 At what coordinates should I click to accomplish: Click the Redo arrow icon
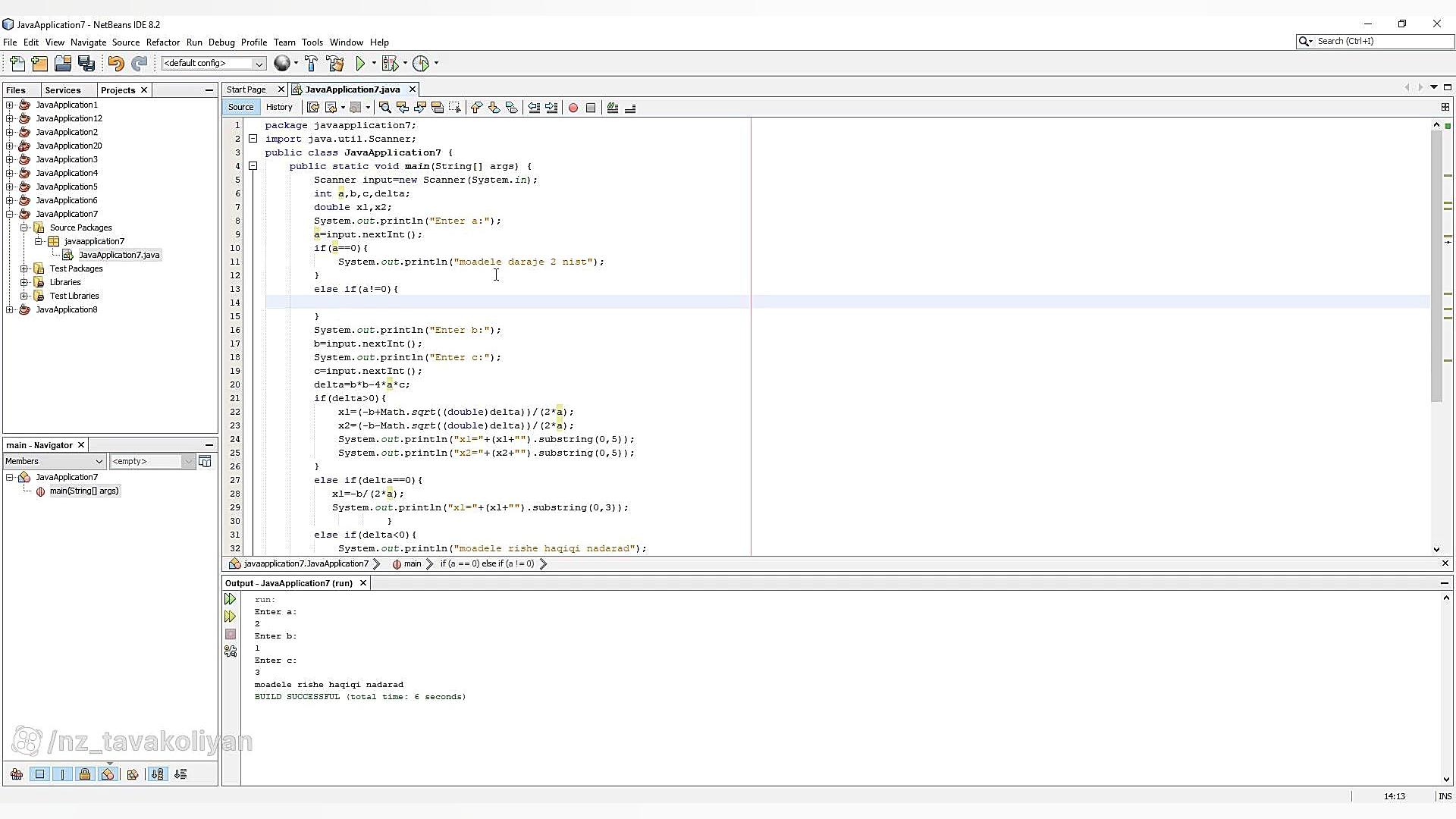pos(140,64)
